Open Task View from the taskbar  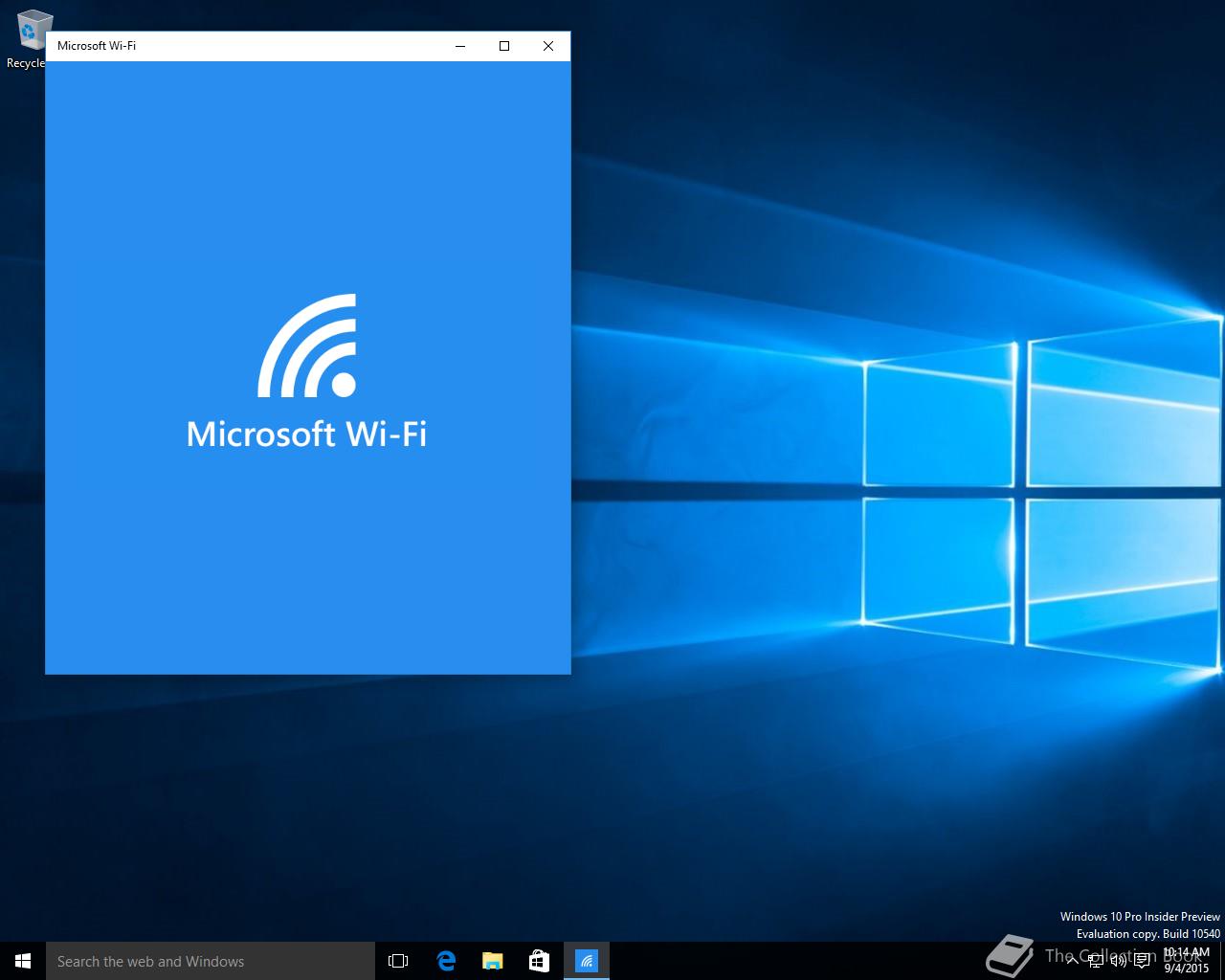(398, 961)
